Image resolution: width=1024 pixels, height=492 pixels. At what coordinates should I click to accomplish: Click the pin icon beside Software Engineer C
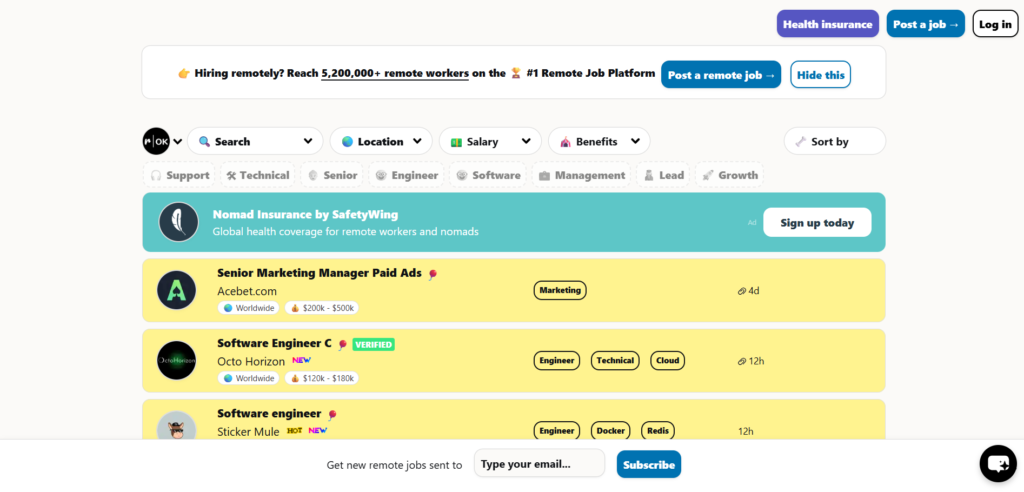coord(342,345)
